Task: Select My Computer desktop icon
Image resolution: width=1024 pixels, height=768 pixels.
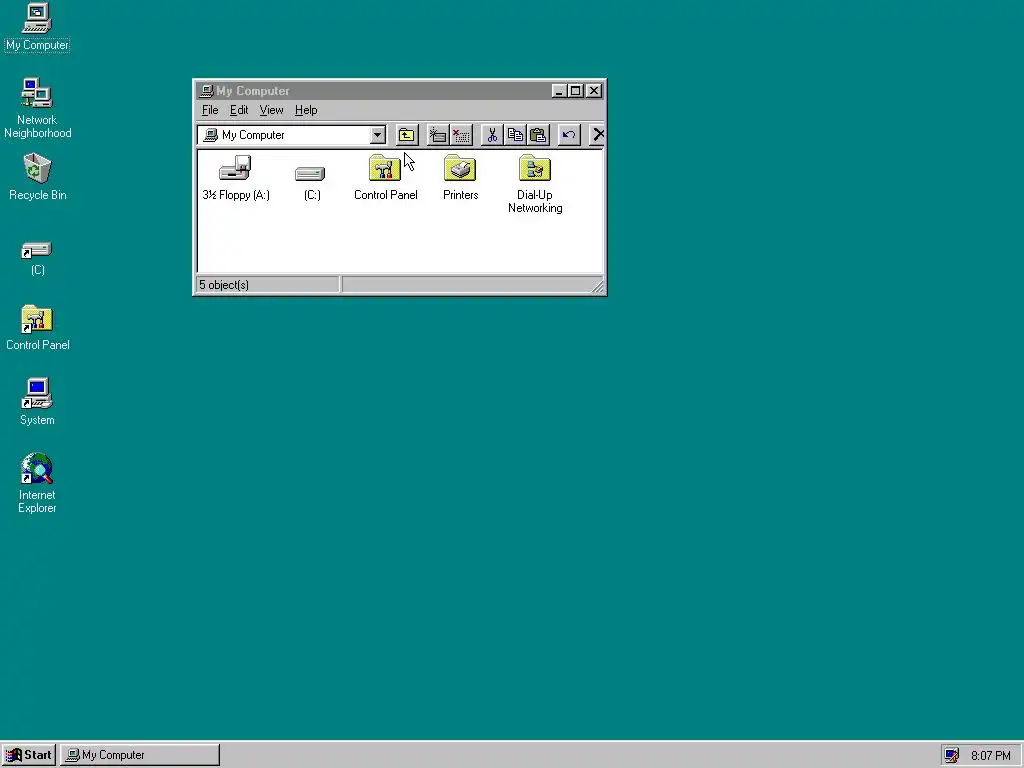Action: coord(37,27)
